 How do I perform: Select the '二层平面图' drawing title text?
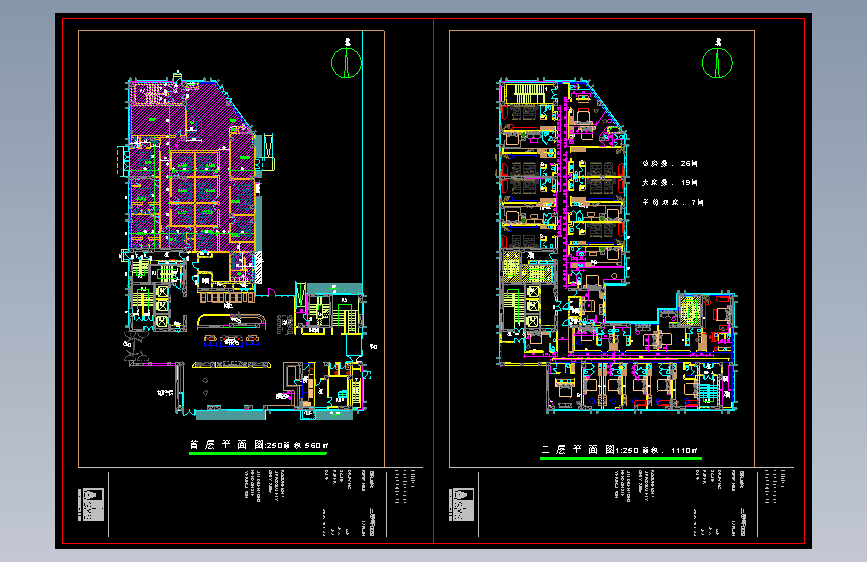point(578,450)
